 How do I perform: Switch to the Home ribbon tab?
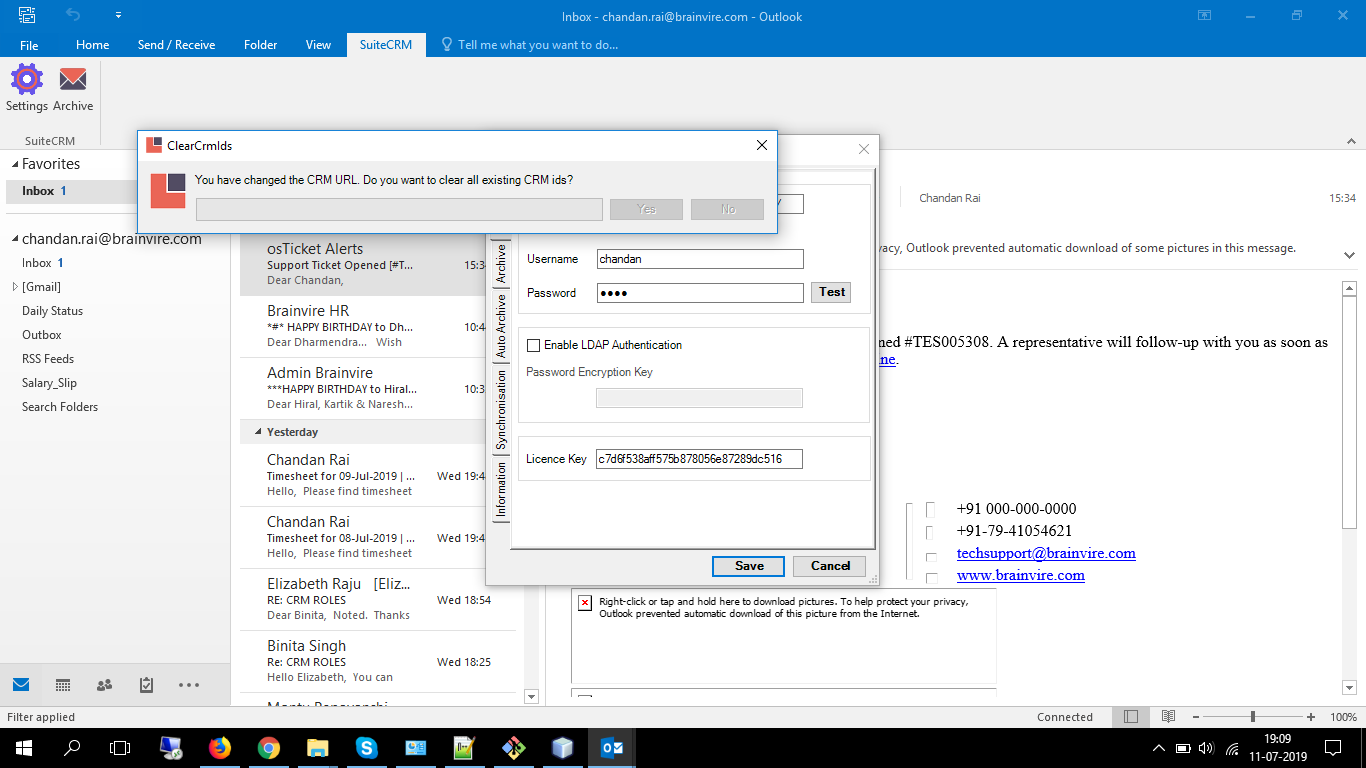pyautogui.click(x=92, y=45)
